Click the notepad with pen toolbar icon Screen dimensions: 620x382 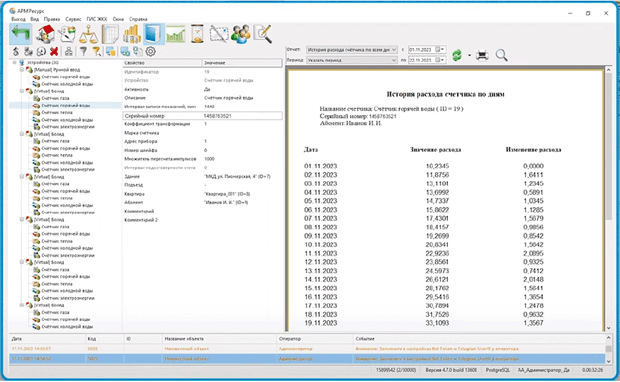[67, 34]
